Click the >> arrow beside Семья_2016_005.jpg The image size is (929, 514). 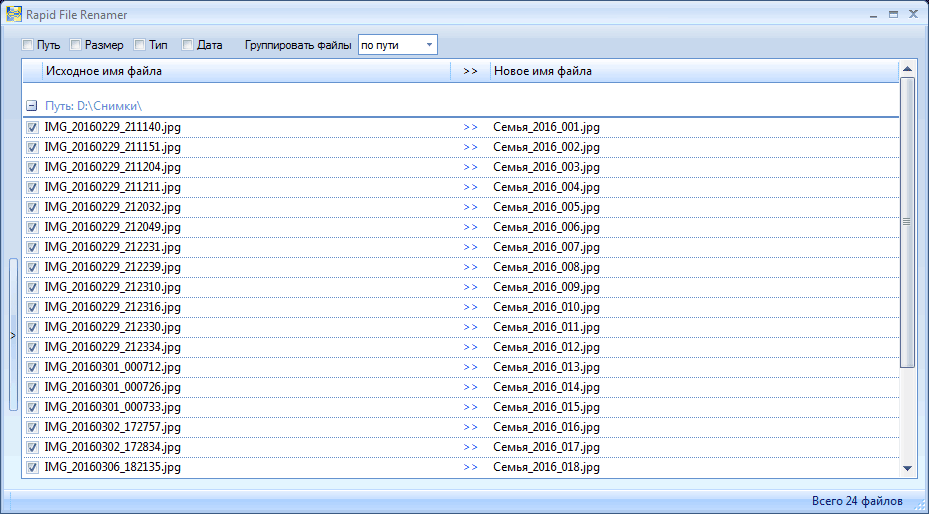click(470, 207)
